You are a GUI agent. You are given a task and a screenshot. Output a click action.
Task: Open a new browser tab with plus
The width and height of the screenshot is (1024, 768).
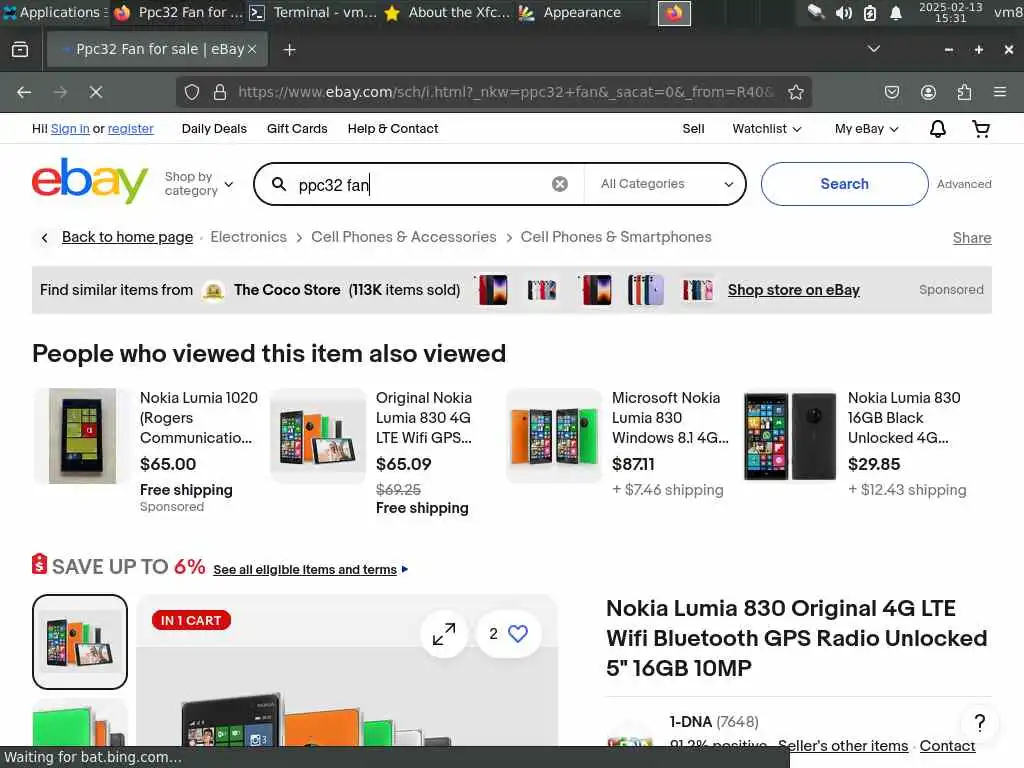pos(289,50)
